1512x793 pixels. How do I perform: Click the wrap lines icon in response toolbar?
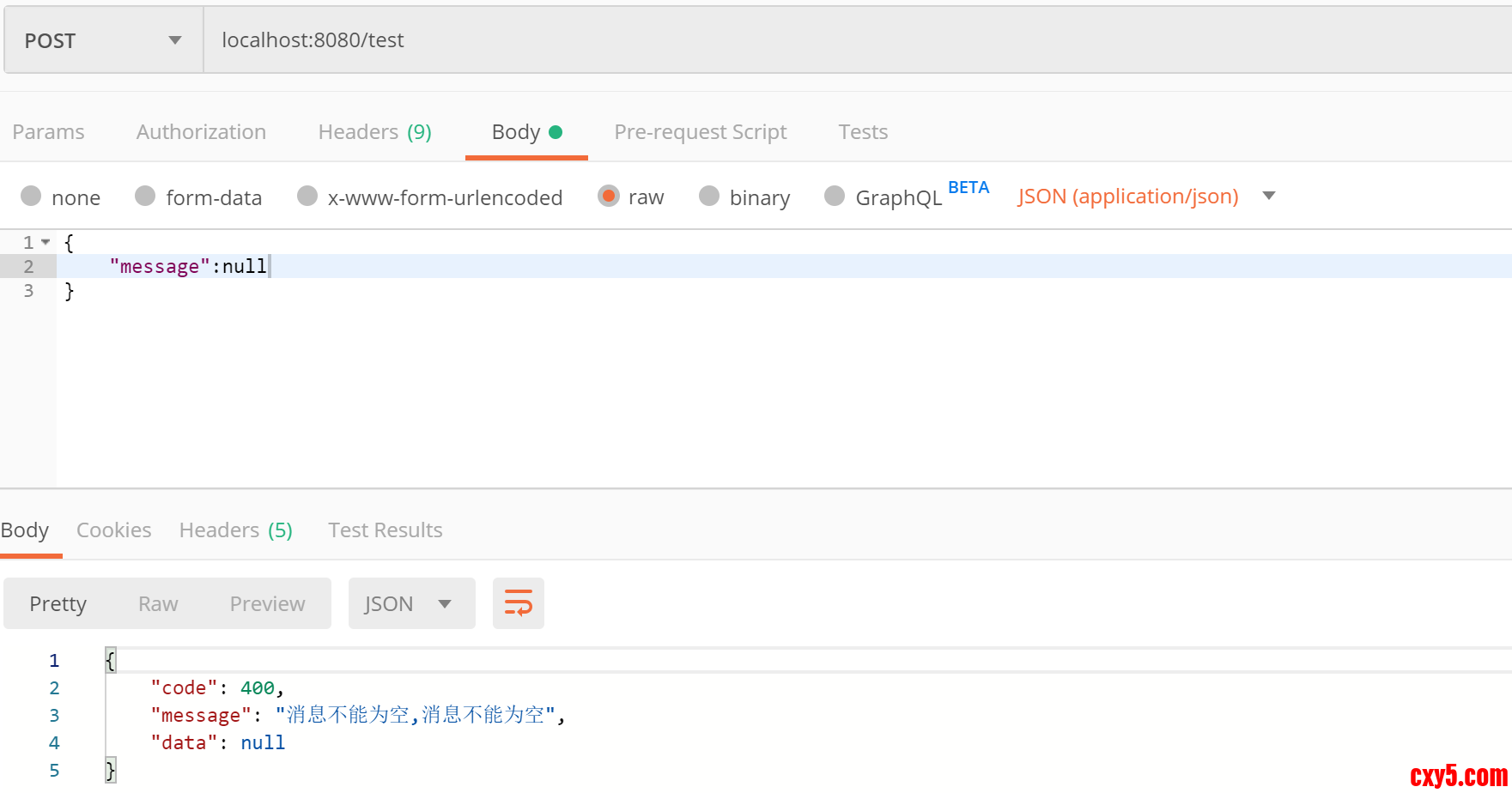pos(518,603)
